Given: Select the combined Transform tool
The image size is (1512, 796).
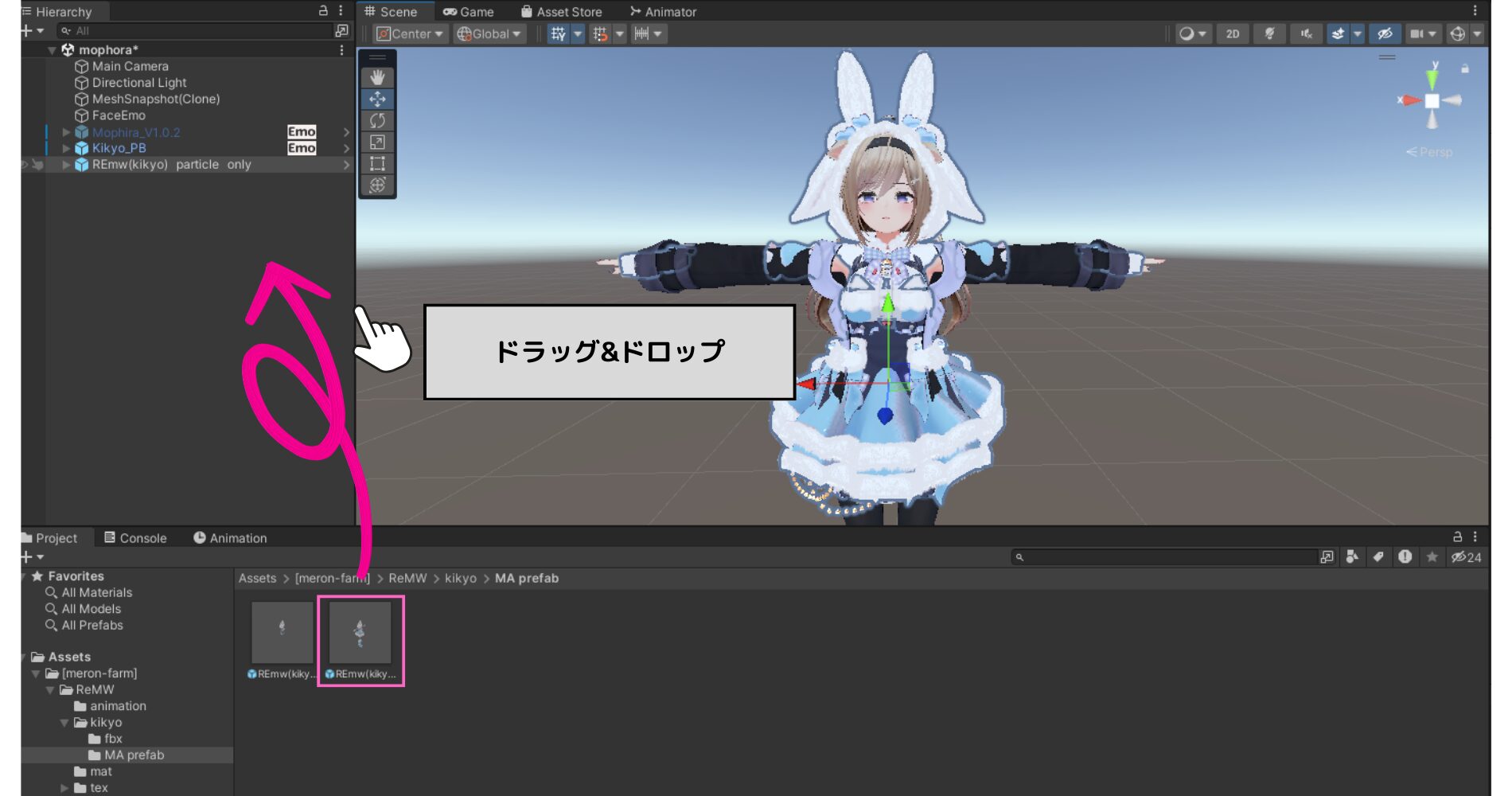Looking at the screenshot, I should (377, 185).
